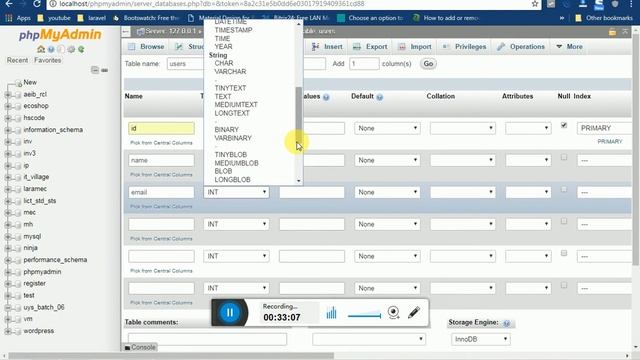Check Null checkbox for name row

[x=564, y=157]
